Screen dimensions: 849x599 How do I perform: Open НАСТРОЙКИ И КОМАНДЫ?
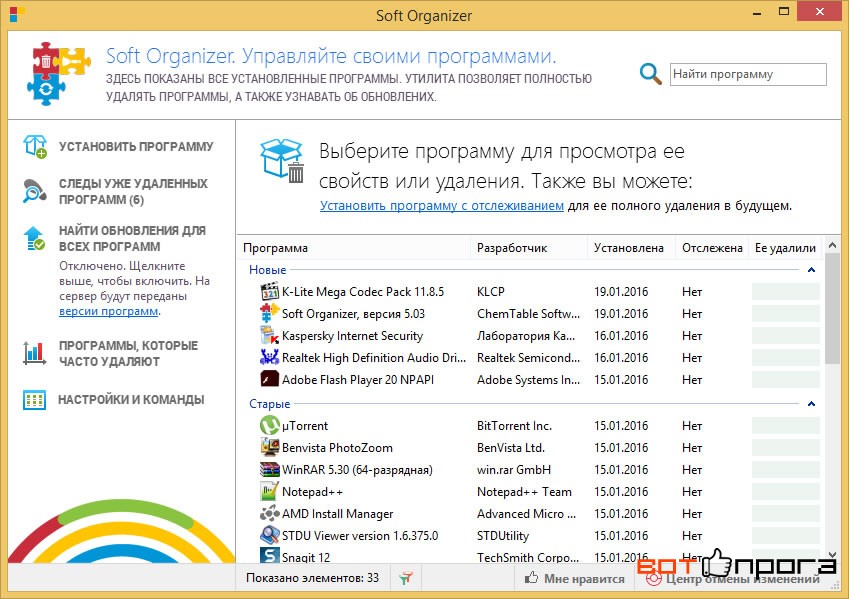(x=131, y=400)
